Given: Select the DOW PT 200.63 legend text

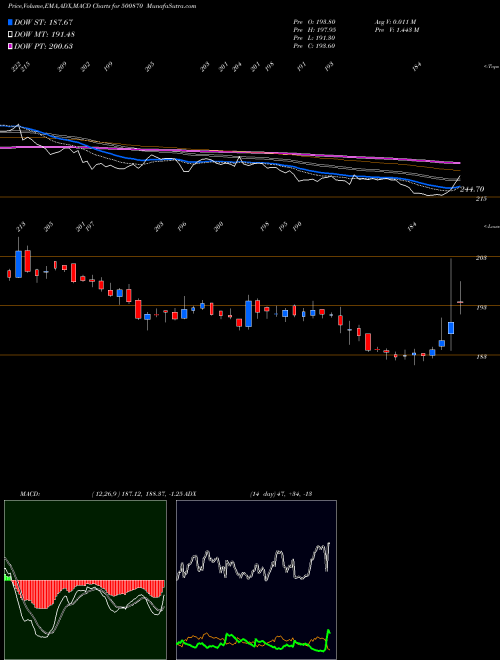Looking at the screenshot, I should [43, 46].
